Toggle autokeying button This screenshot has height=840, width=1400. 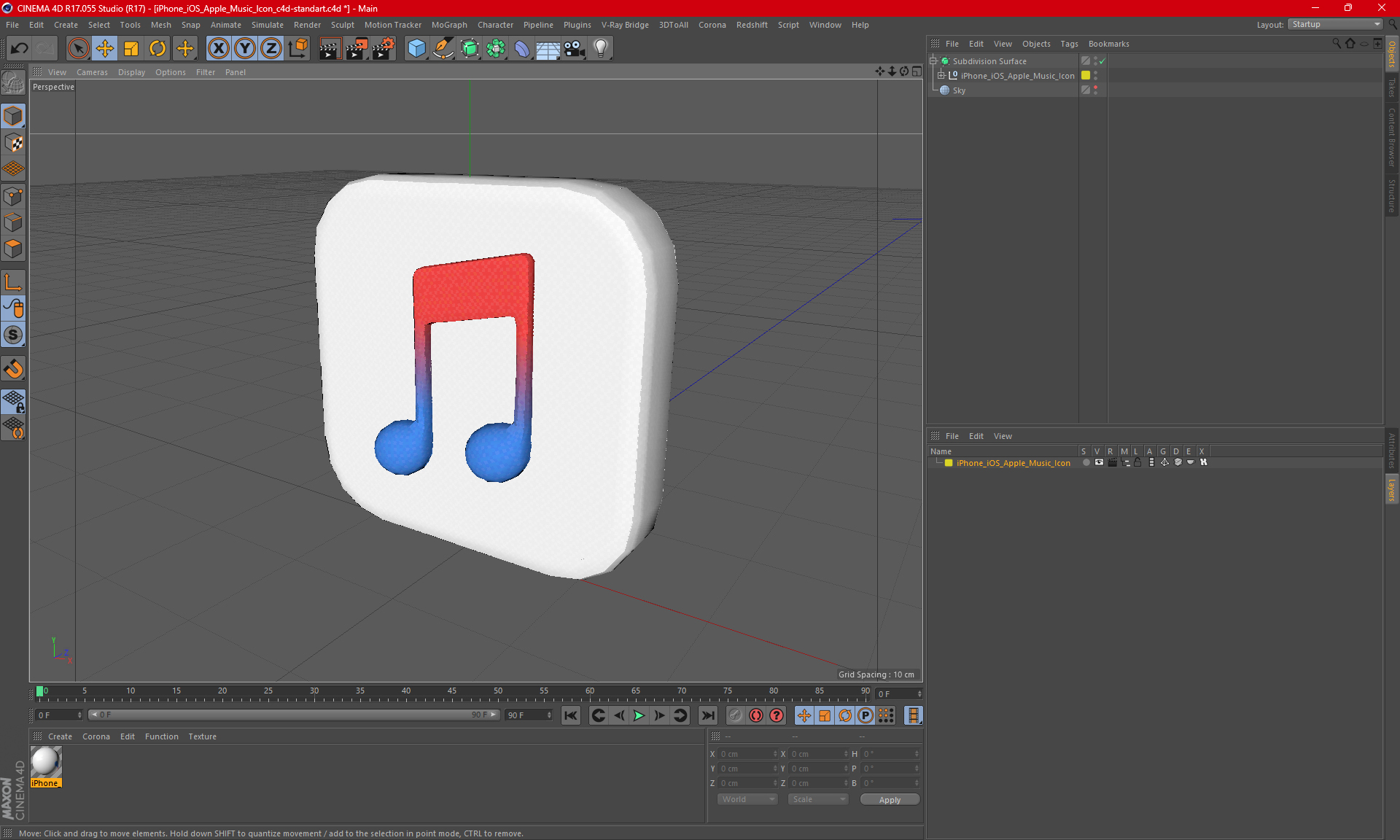(756, 715)
